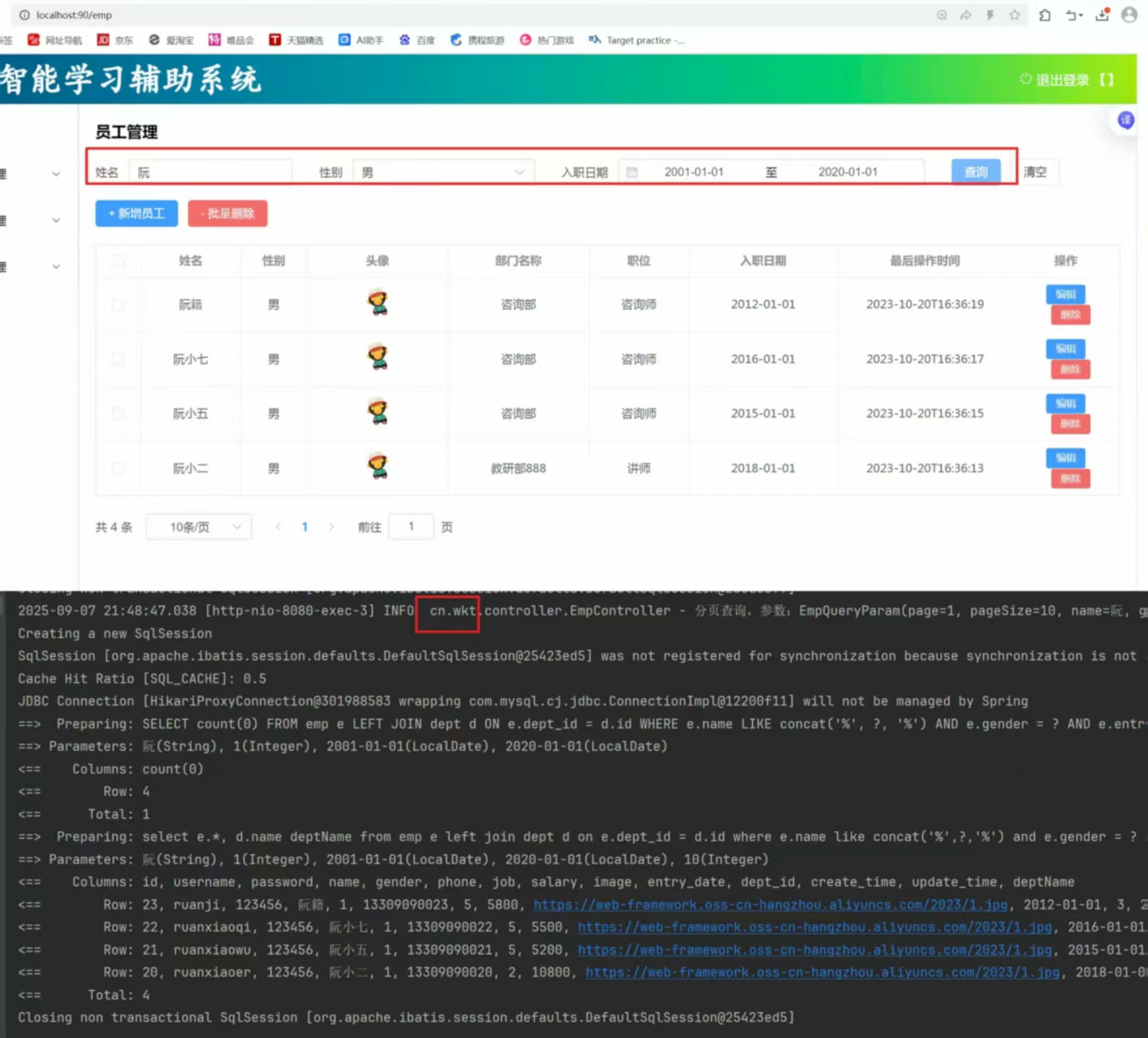Open the 百度 bookmark
The width and height of the screenshot is (1148, 1038).
pos(417,40)
